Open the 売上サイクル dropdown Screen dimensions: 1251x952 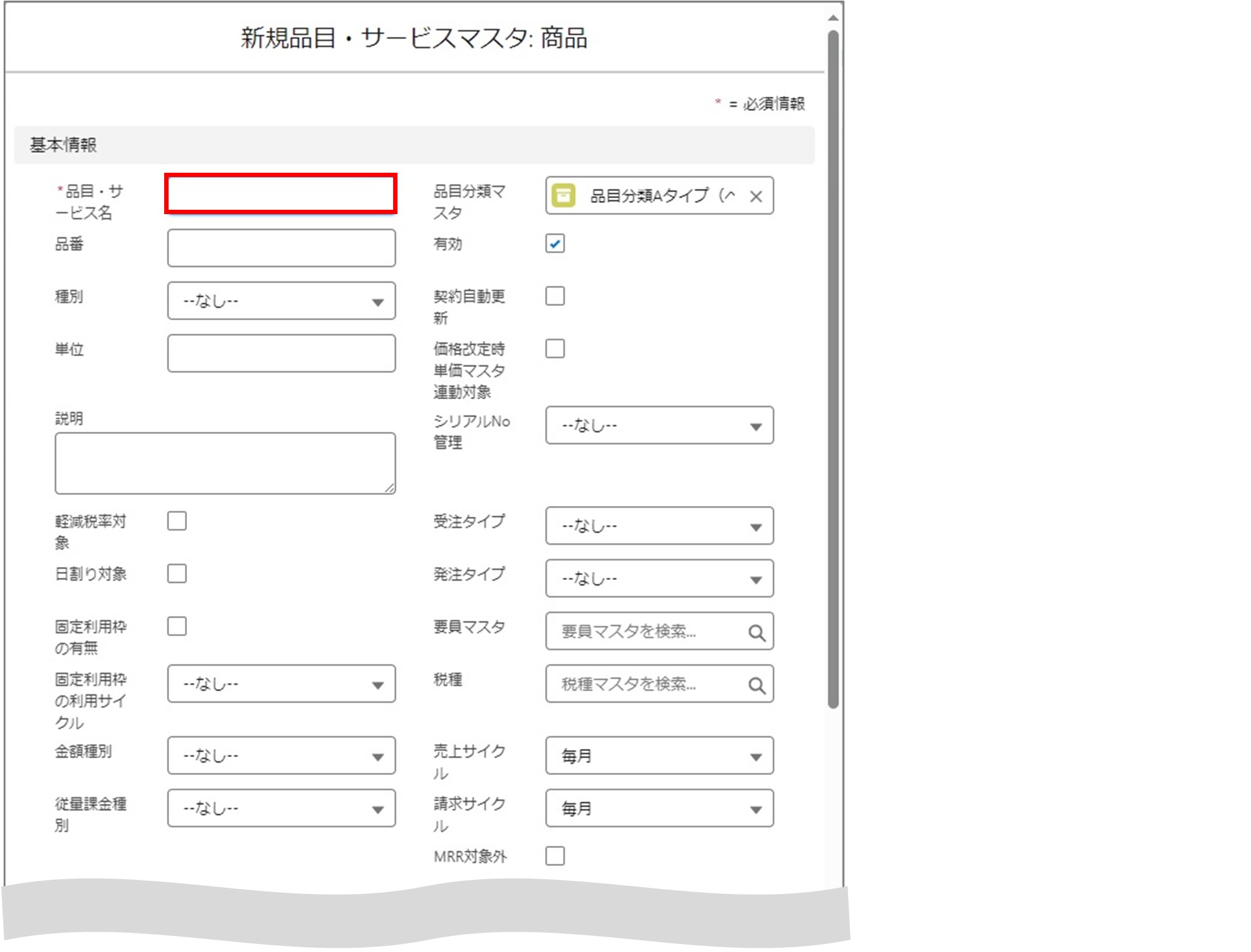(659, 755)
